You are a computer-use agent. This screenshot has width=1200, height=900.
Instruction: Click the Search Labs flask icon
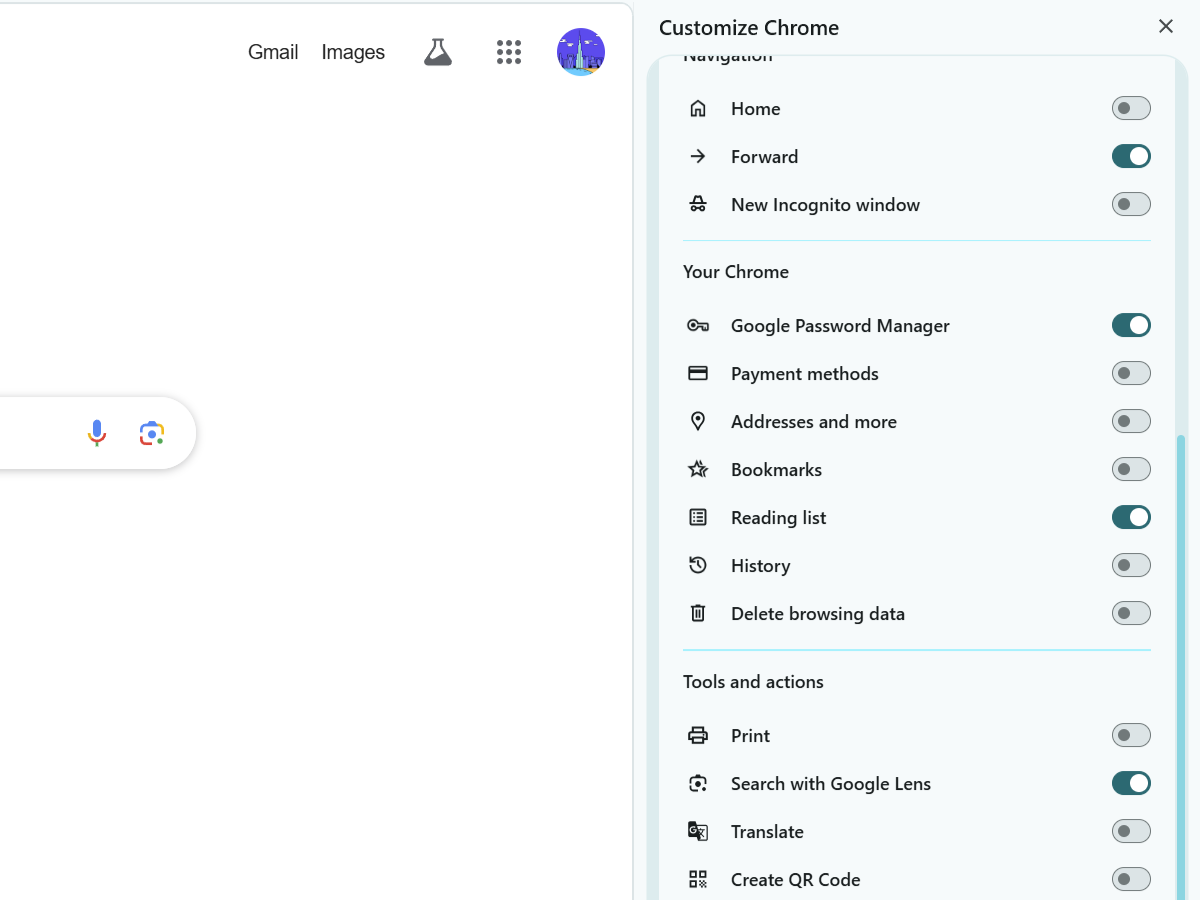pos(438,52)
